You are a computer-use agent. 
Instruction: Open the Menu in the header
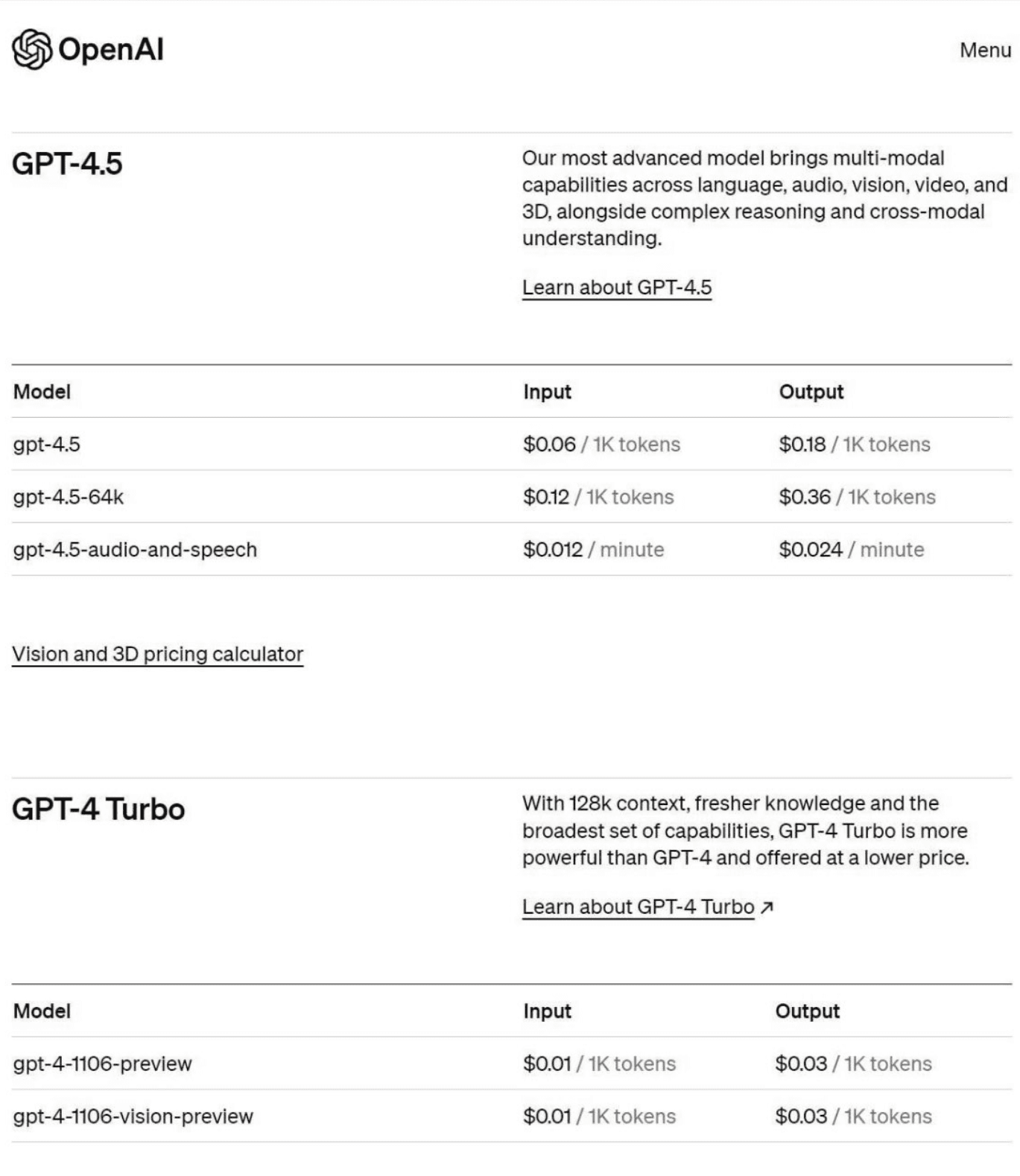(984, 50)
